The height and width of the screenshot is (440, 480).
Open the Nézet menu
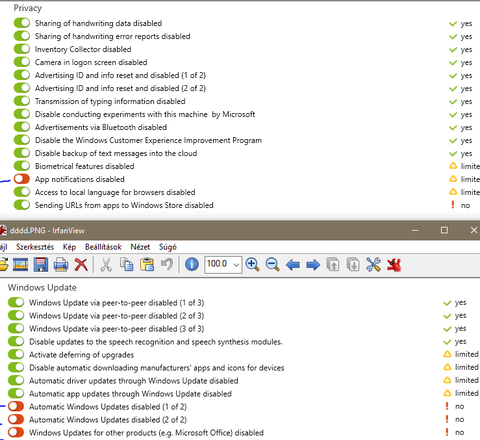(140, 247)
